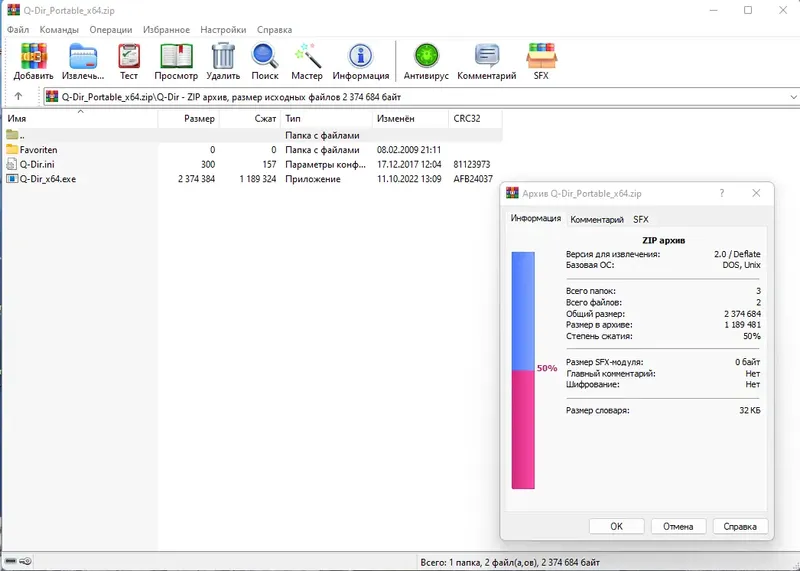The height and width of the screenshot is (571, 800).
Task: Launch the Мастер wizard wand icon
Action: tap(307, 56)
